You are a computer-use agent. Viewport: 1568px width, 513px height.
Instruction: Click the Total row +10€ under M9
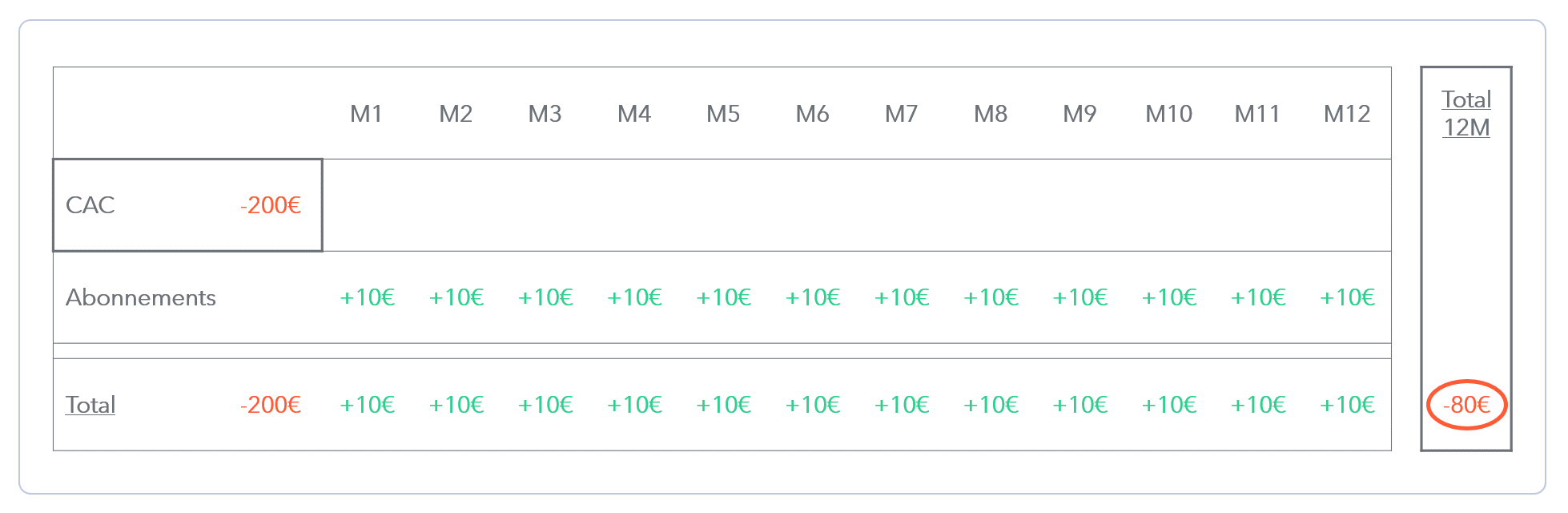pyautogui.click(x=1080, y=405)
